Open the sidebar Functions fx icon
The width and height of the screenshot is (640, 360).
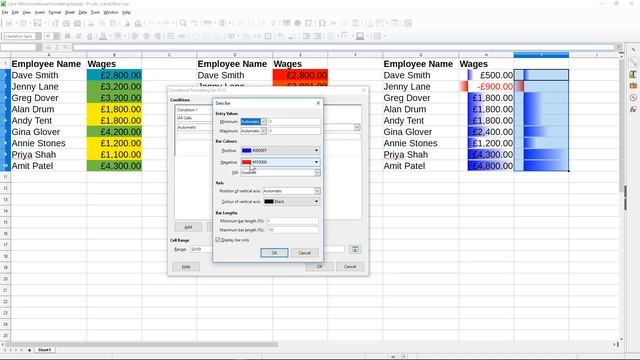point(633,109)
